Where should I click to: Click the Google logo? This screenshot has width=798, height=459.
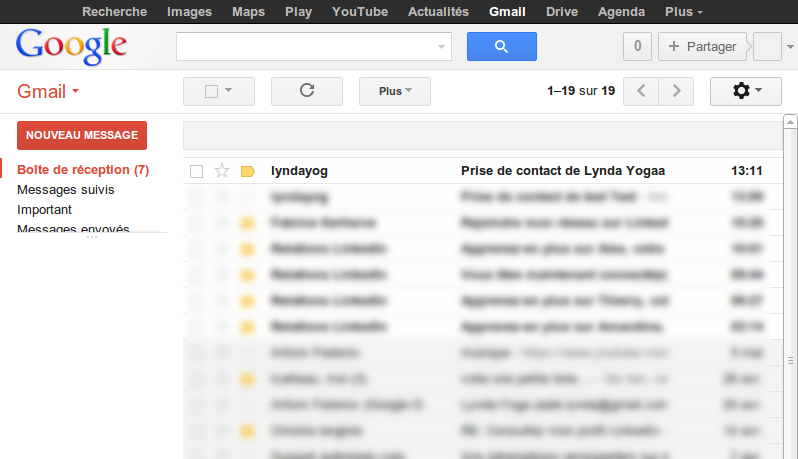tap(71, 46)
